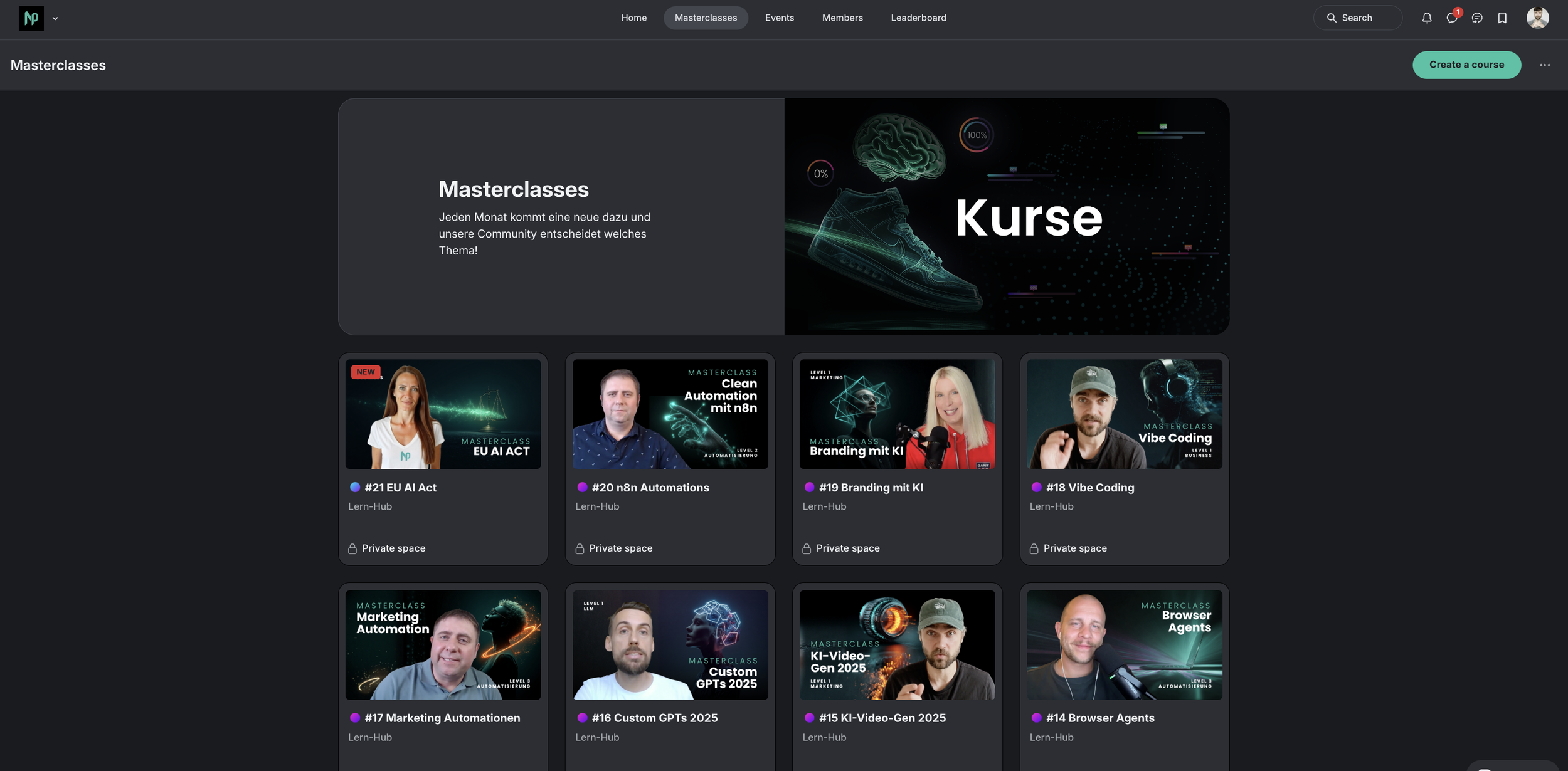This screenshot has width=1568, height=771.
Task: Open the bookmarks icon
Action: 1502,18
